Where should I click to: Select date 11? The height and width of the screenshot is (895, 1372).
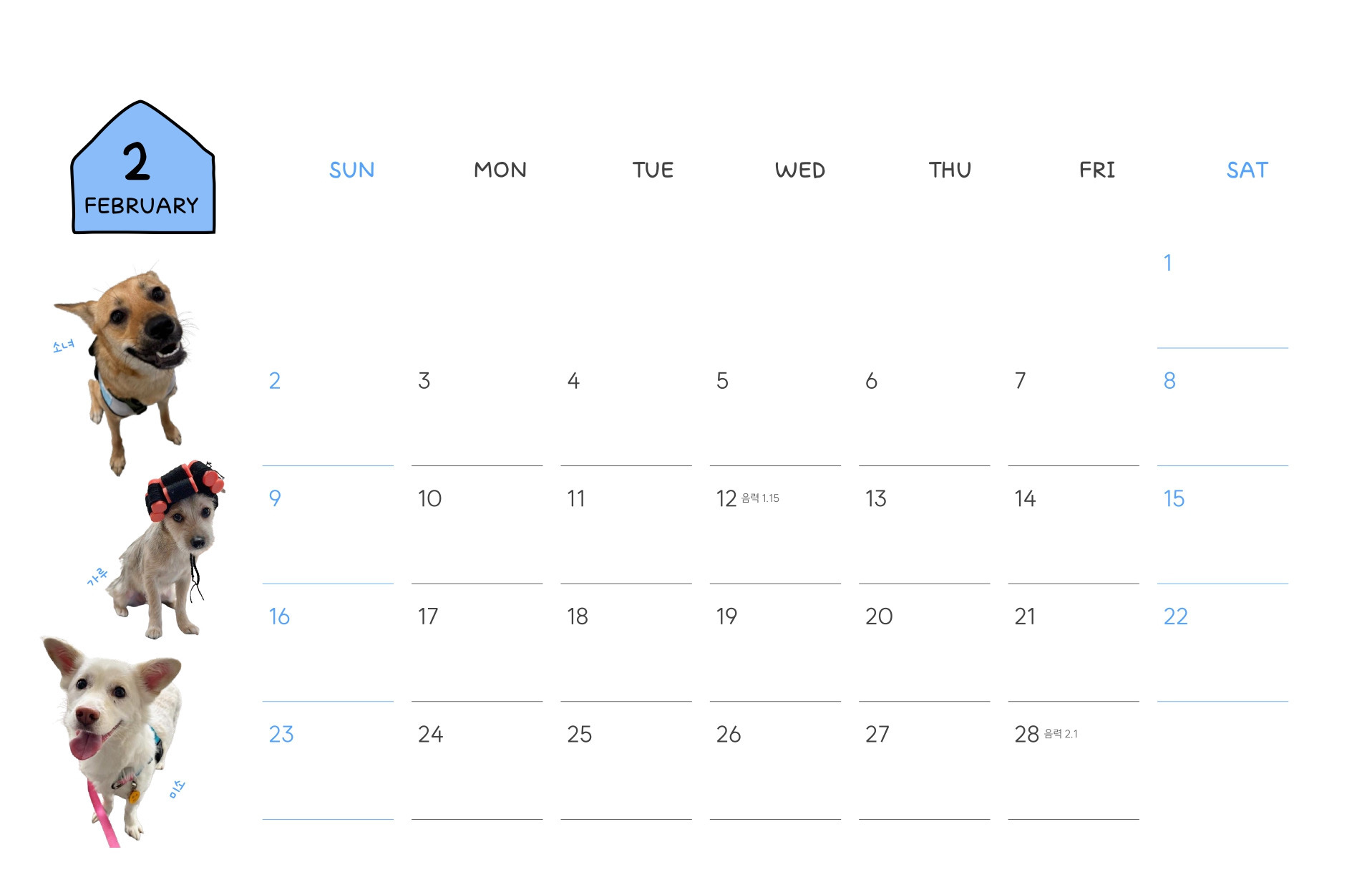pyautogui.click(x=576, y=498)
